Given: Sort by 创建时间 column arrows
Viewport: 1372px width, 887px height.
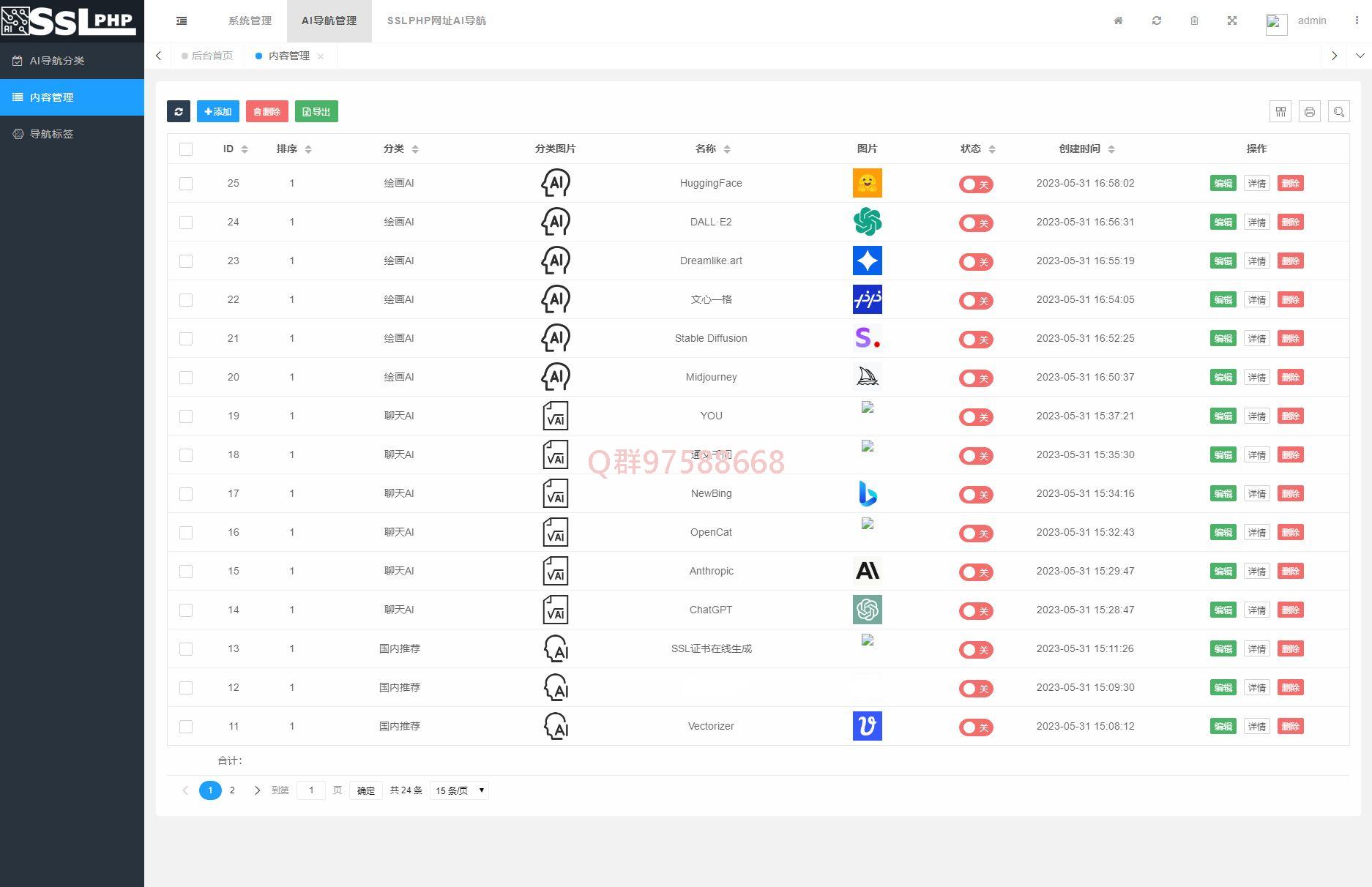Looking at the screenshot, I should click(x=1111, y=149).
